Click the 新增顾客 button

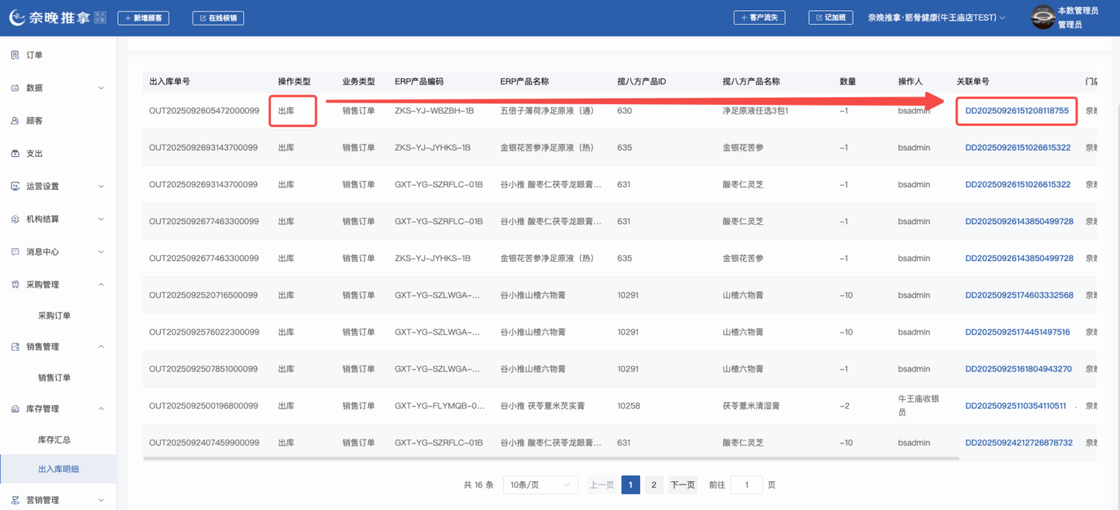click(x=144, y=18)
